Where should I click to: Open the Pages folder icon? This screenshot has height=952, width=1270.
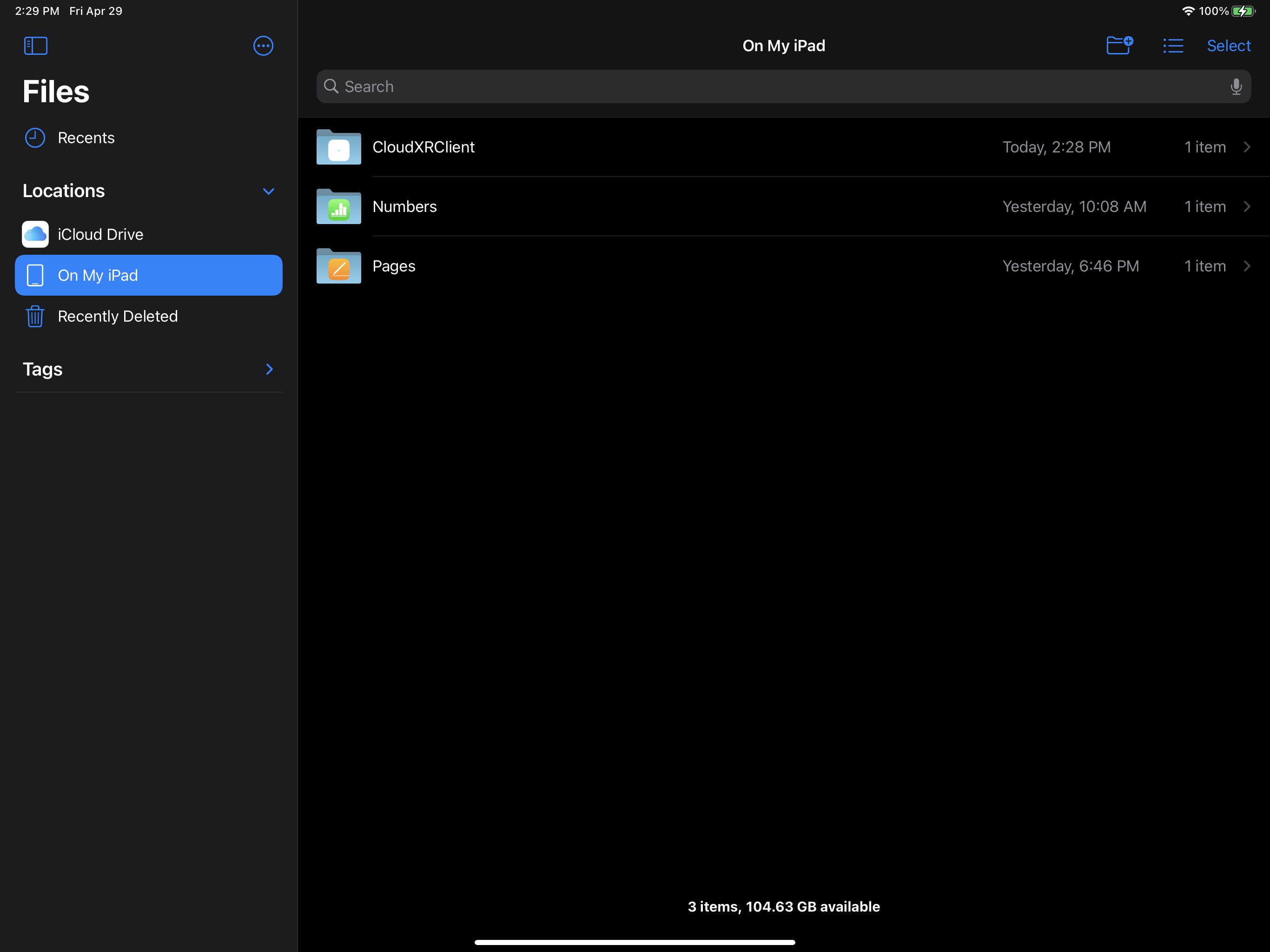coord(339,266)
